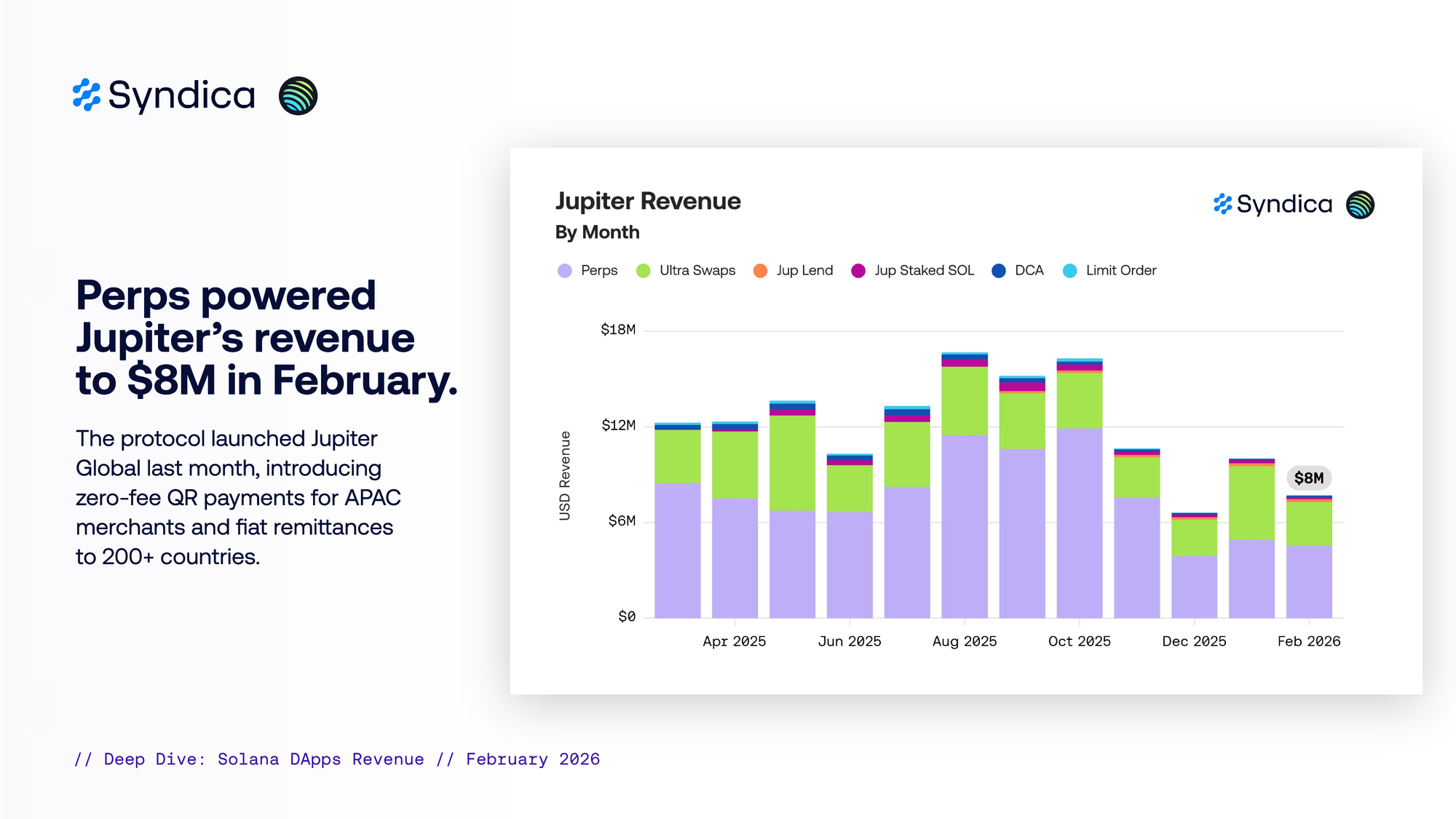1456x819 pixels.
Task: Click the Limit Order legend dot
Action: [x=1069, y=271]
